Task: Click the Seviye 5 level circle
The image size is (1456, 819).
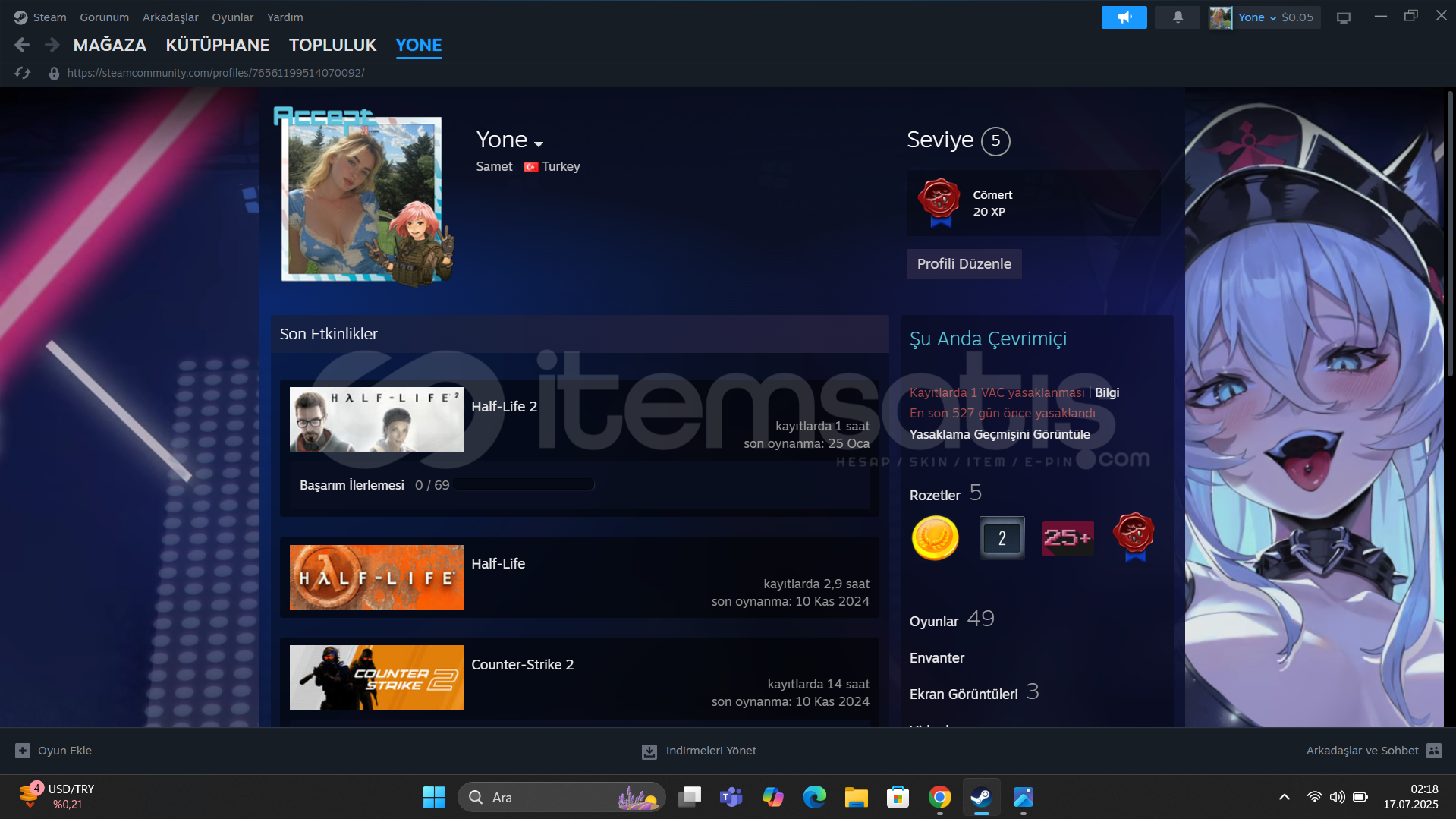Action: pos(995,141)
